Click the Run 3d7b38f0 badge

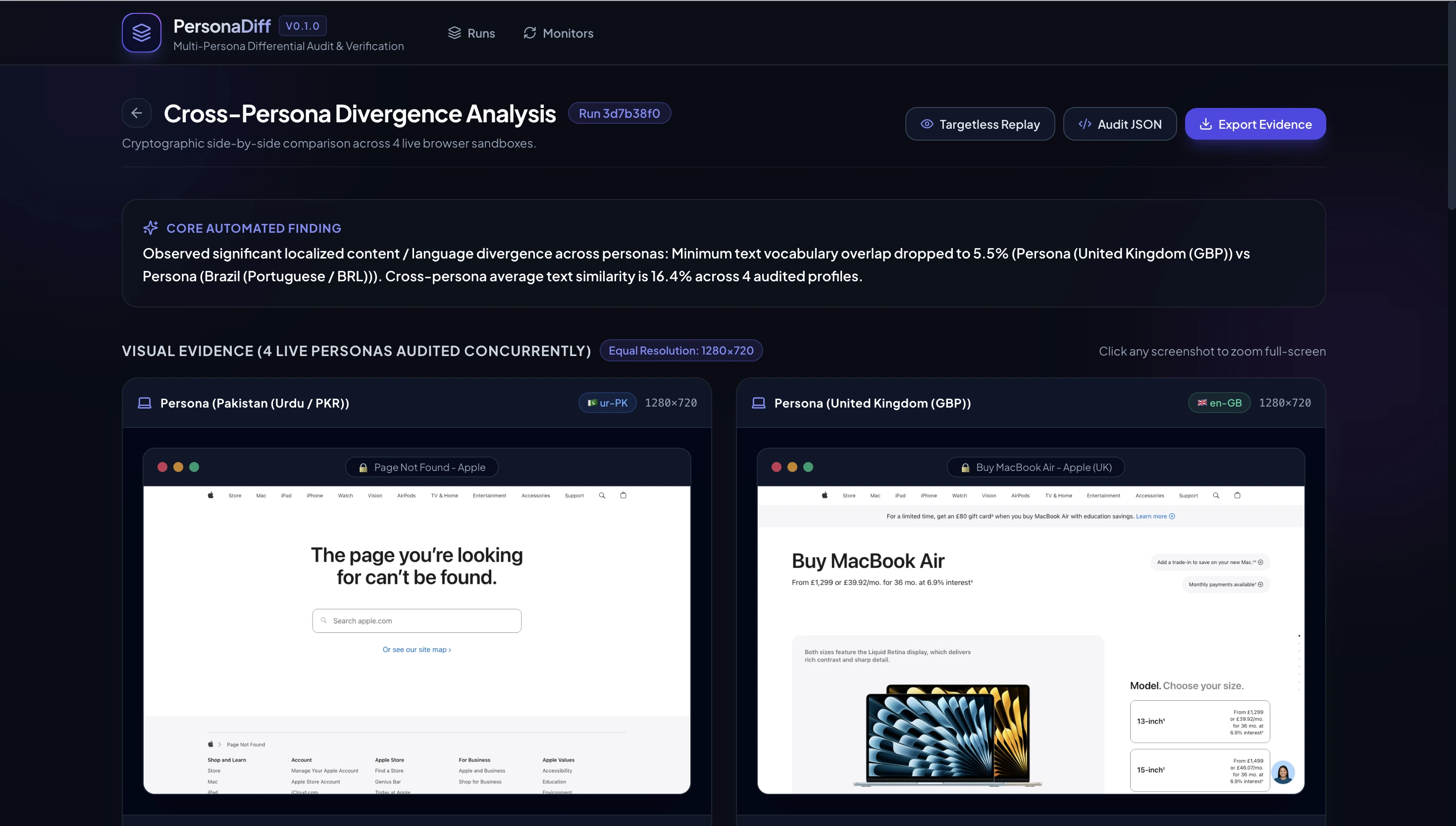pos(620,113)
